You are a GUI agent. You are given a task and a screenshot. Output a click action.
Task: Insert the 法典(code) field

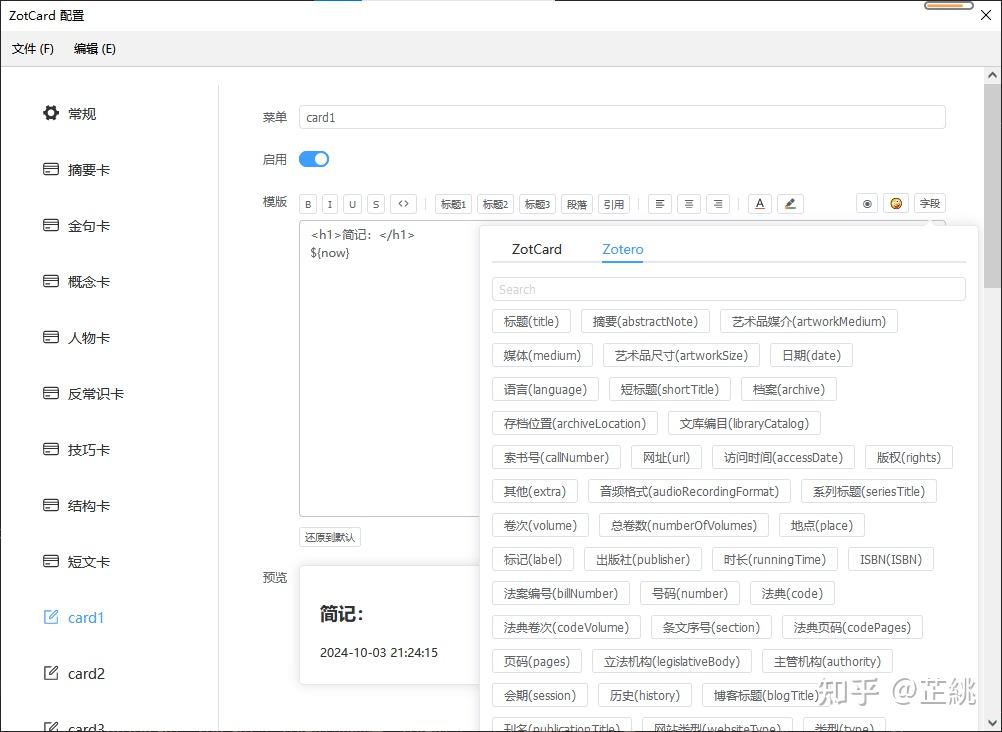(792, 593)
